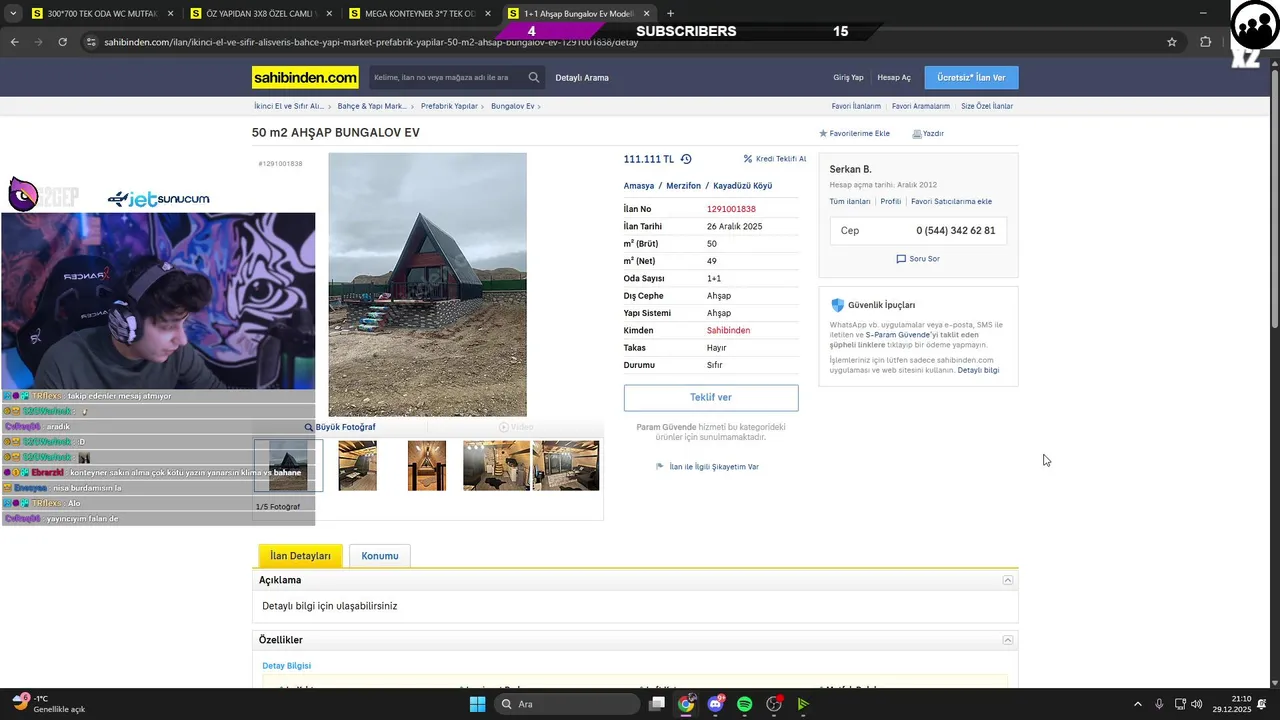Click the Teklif ver button
The height and width of the screenshot is (720, 1280).
tap(711, 397)
